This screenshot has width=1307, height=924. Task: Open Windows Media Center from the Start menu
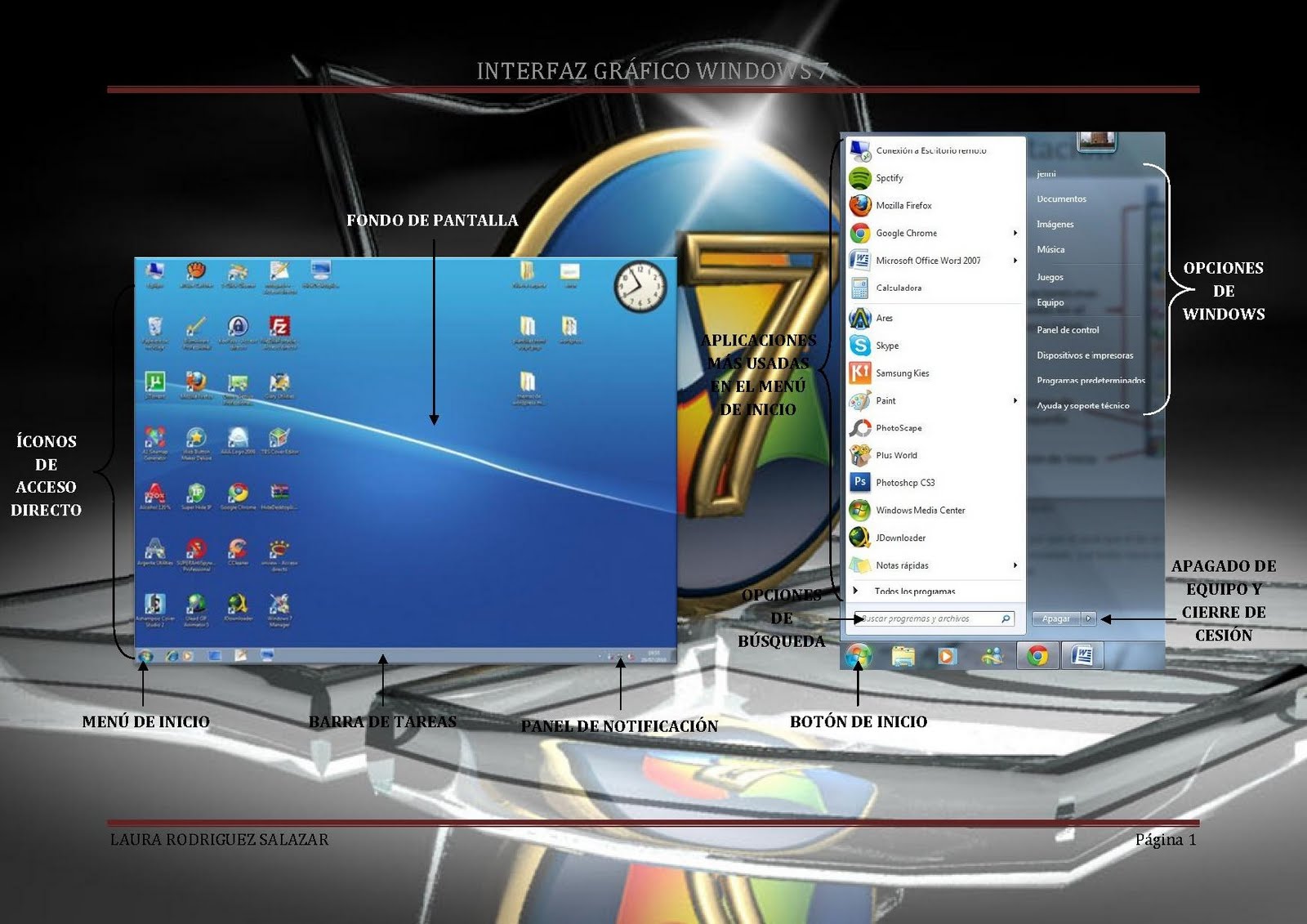pyautogui.click(x=920, y=510)
